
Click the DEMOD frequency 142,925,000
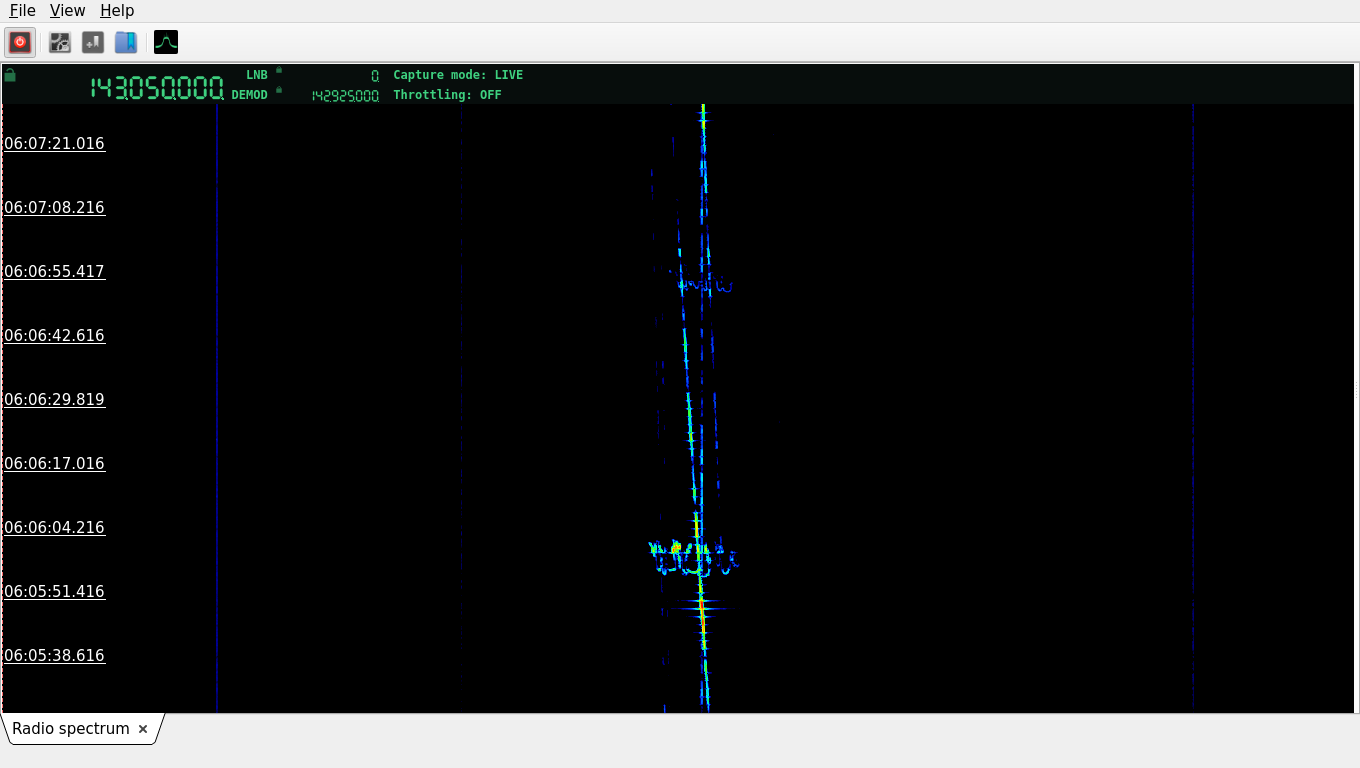345,96
